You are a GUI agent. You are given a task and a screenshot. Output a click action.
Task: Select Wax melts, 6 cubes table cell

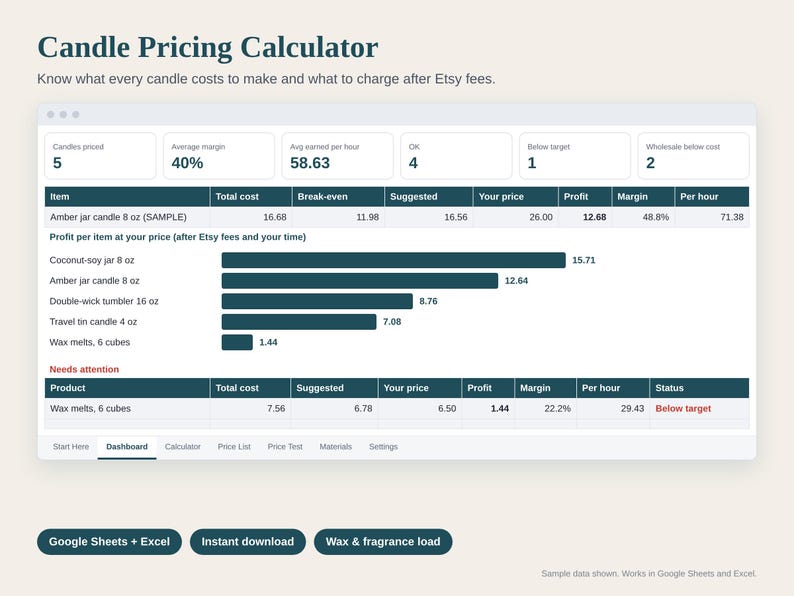coord(127,409)
